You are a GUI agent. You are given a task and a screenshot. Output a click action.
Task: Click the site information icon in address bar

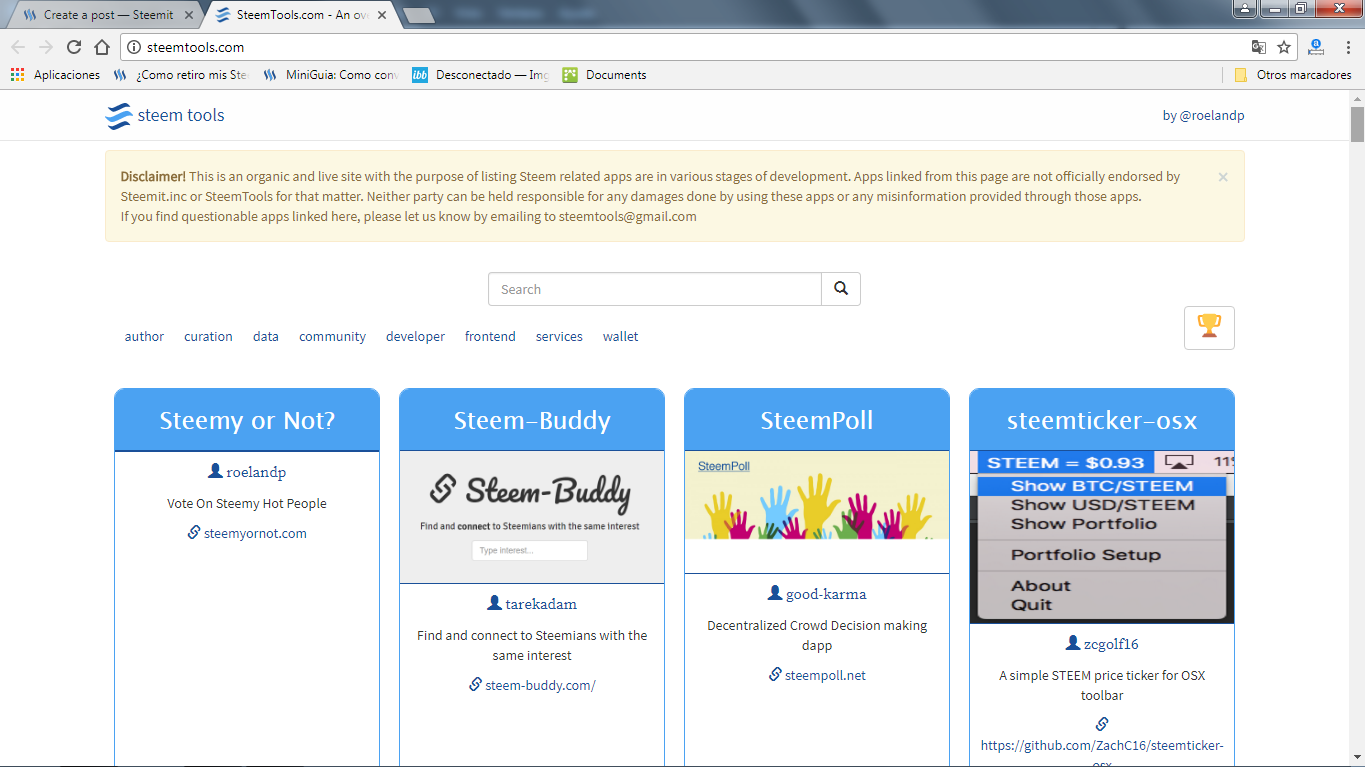coord(133,47)
